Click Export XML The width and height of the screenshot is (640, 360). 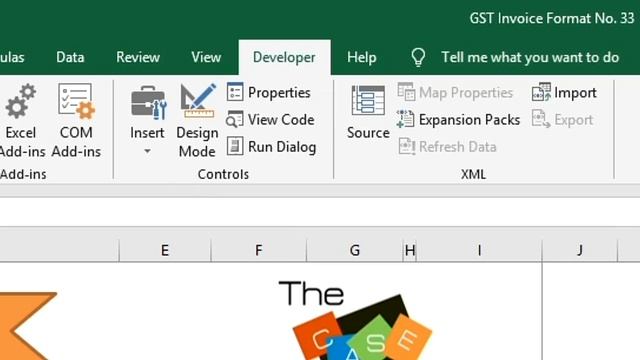click(562, 120)
